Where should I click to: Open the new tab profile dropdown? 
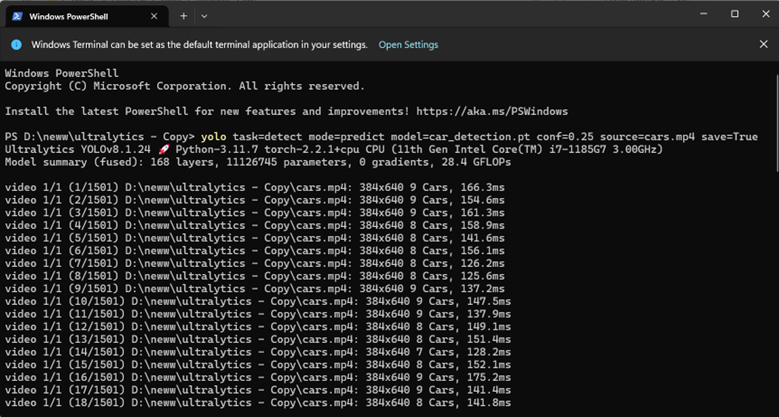click(x=204, y=16)
